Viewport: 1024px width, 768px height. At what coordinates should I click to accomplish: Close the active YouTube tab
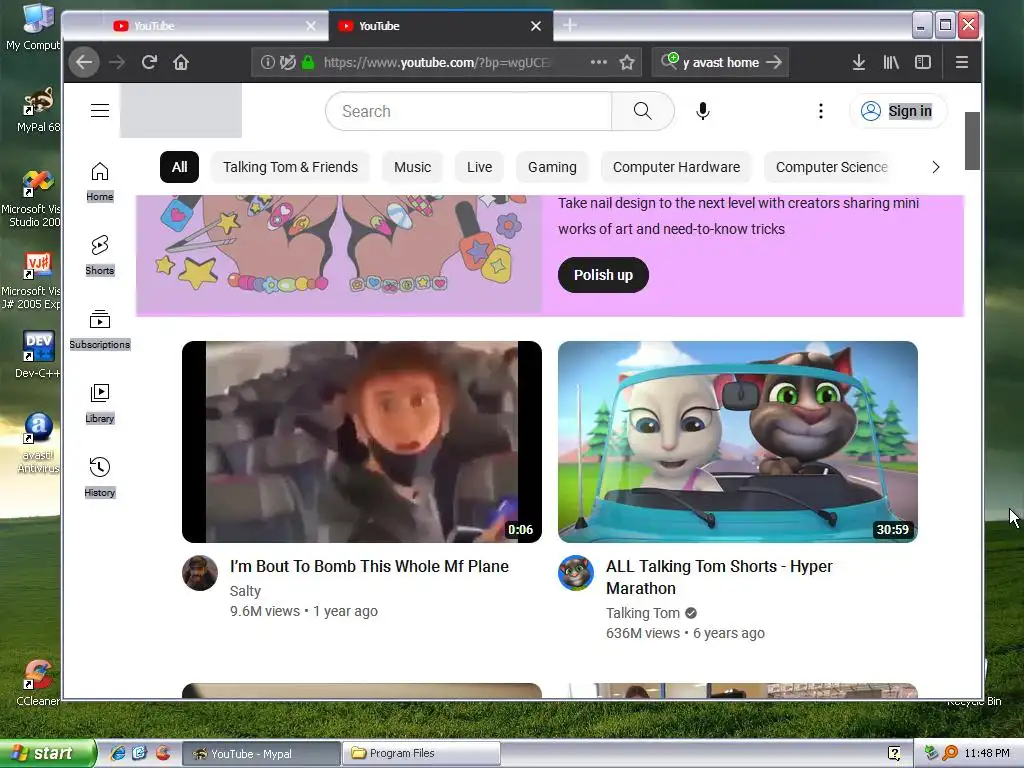tap(536, 26)
